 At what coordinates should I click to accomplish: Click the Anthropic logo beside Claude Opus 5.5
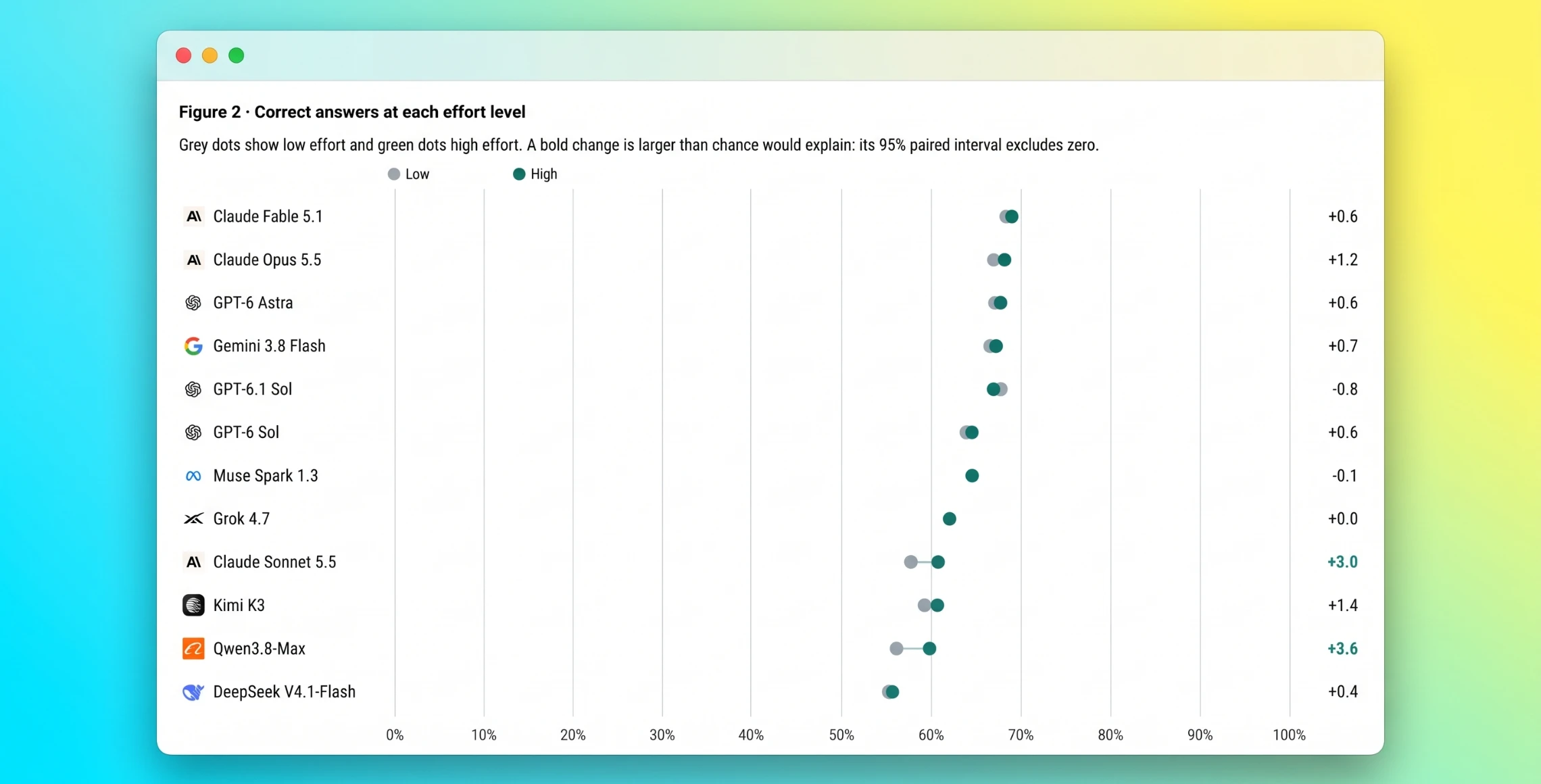click(x=193, y=260)
